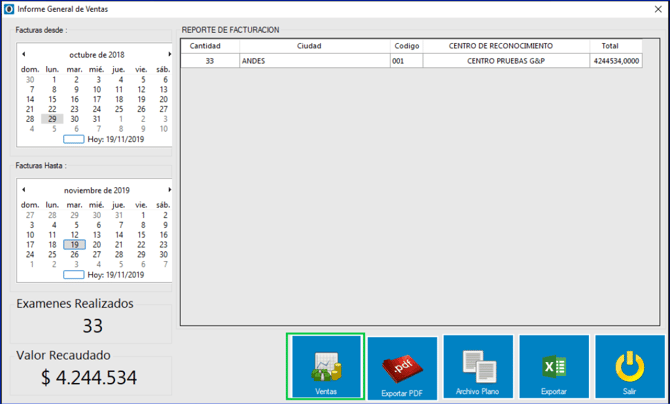
Task: Open month picker via 'noviembre de 2019' title
Action: pyautogui.click(x=97, y=190)
